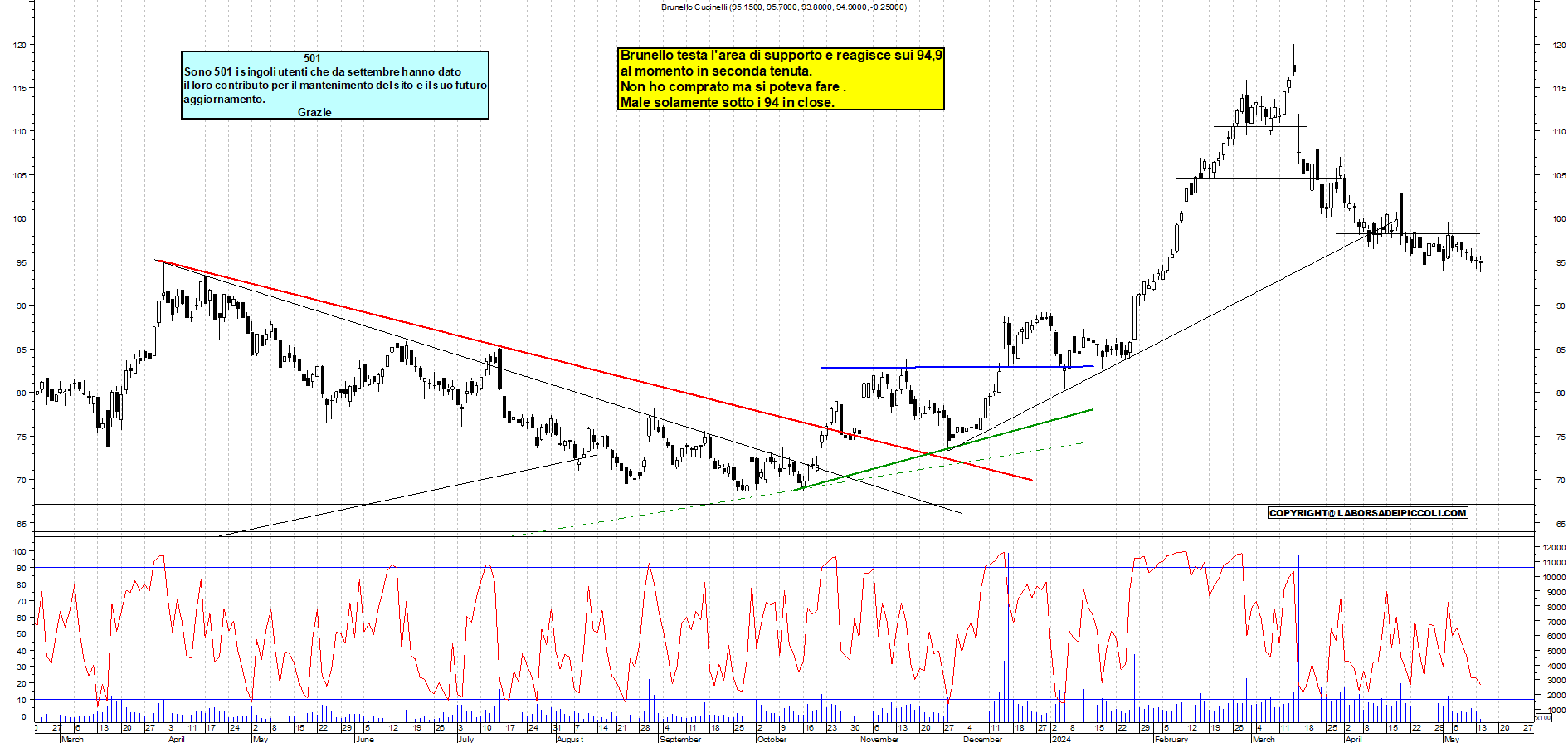Click the 6000 volume axis value

1556,636
